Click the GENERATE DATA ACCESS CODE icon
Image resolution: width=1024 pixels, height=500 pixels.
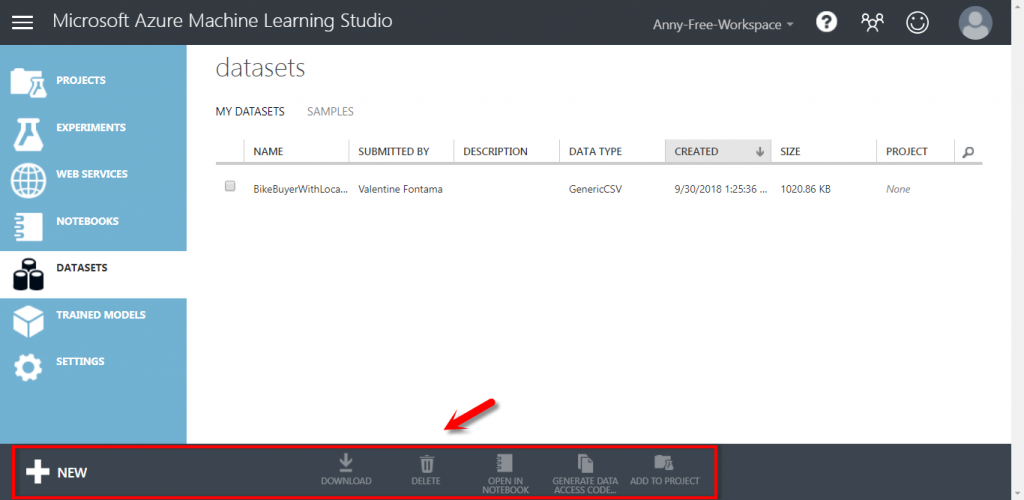(585, 463)
